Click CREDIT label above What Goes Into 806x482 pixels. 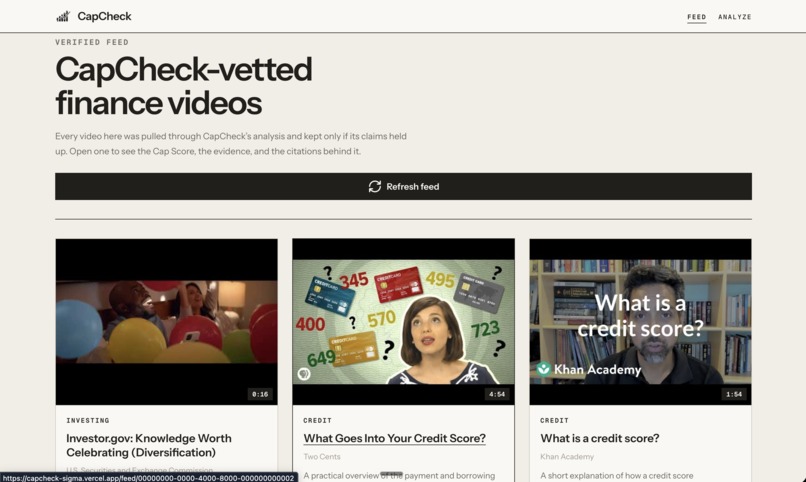(x=318, y=420)
